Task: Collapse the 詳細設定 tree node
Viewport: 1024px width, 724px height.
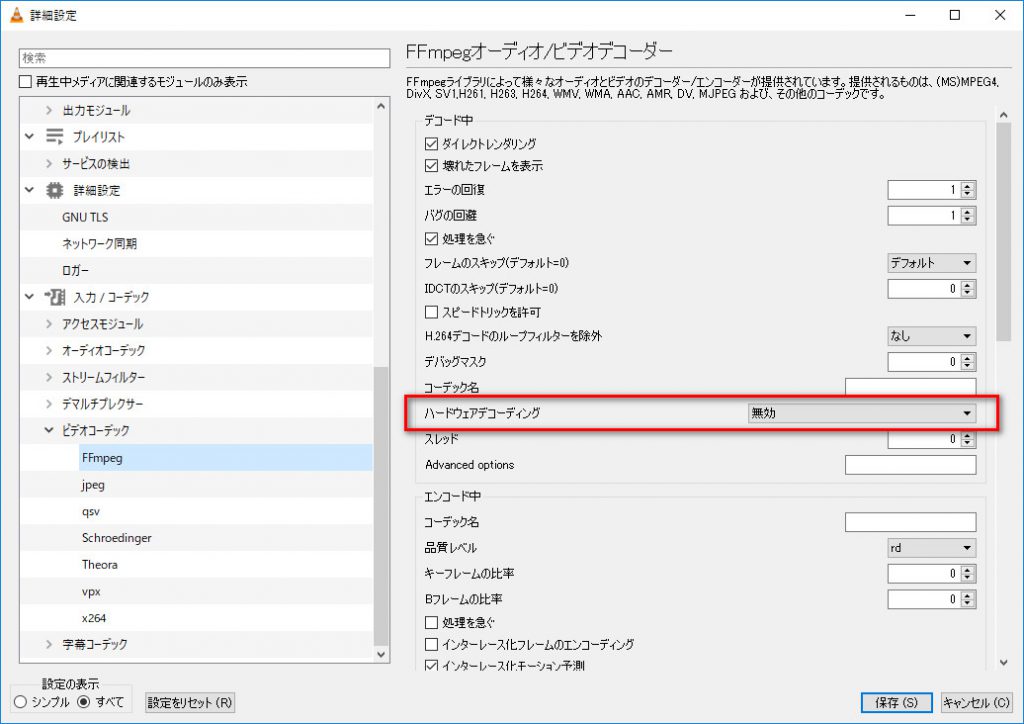Action: coord(29,190)
